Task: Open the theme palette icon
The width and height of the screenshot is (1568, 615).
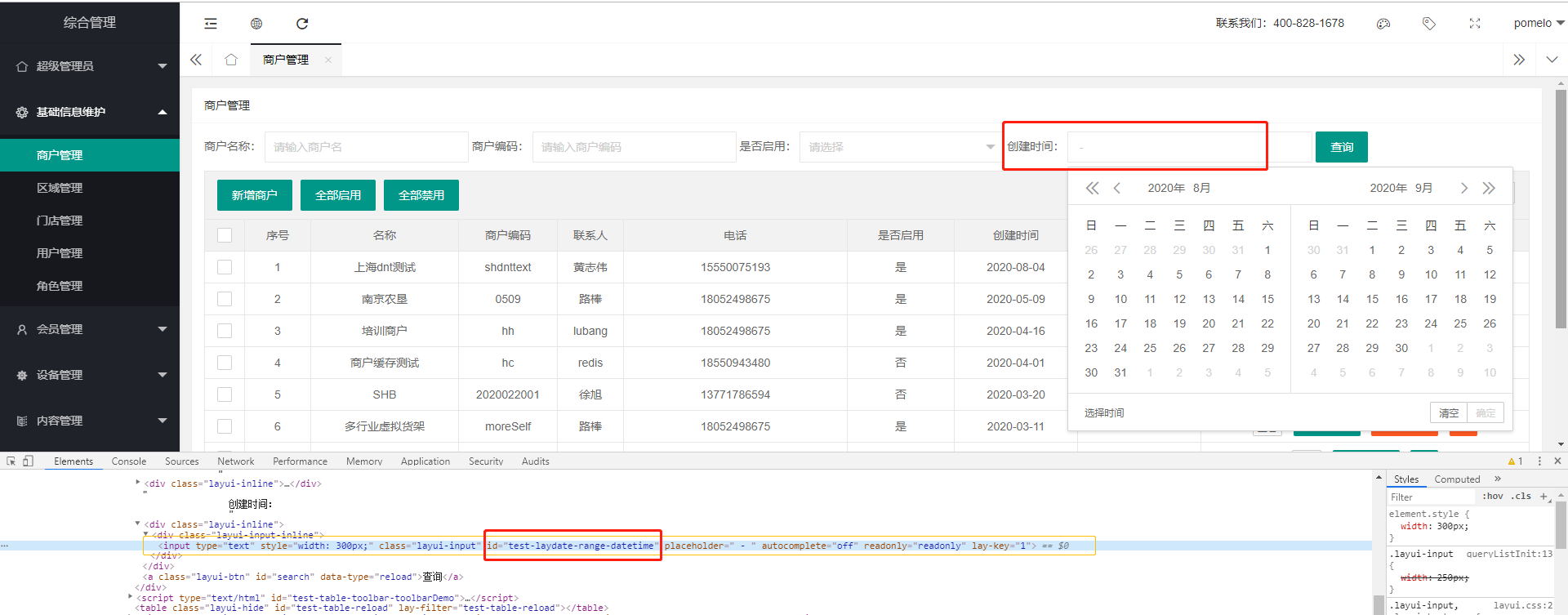Action: pos(1383,24)
